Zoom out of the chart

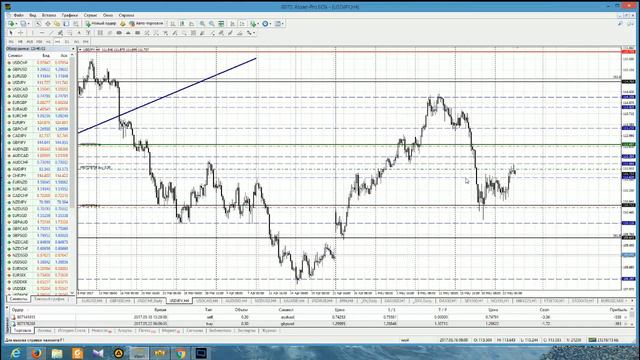click(212, 24)
